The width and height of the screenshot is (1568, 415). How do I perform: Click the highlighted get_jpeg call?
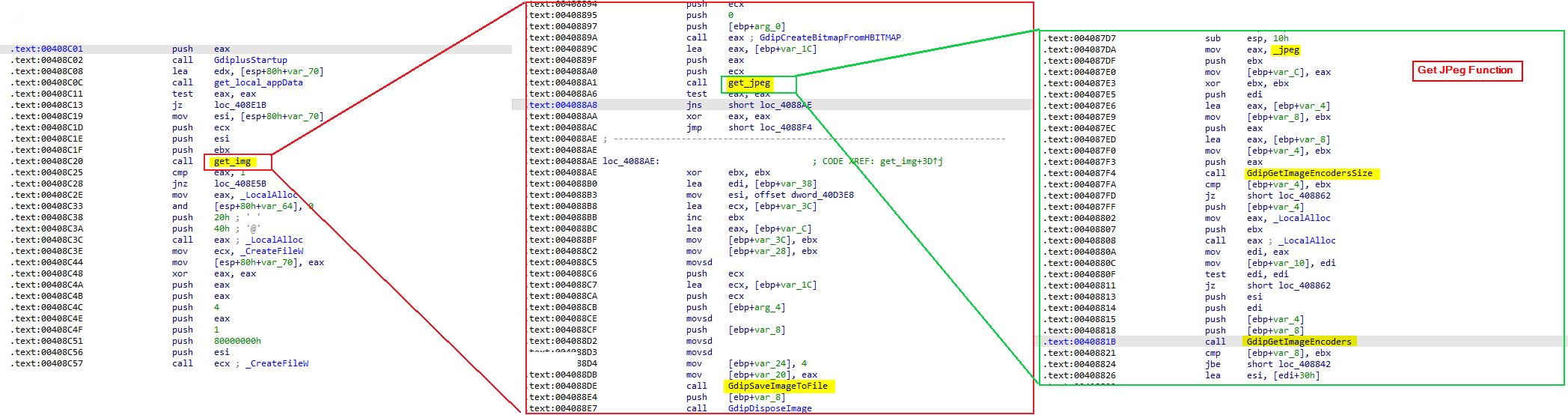click(749, 83)
